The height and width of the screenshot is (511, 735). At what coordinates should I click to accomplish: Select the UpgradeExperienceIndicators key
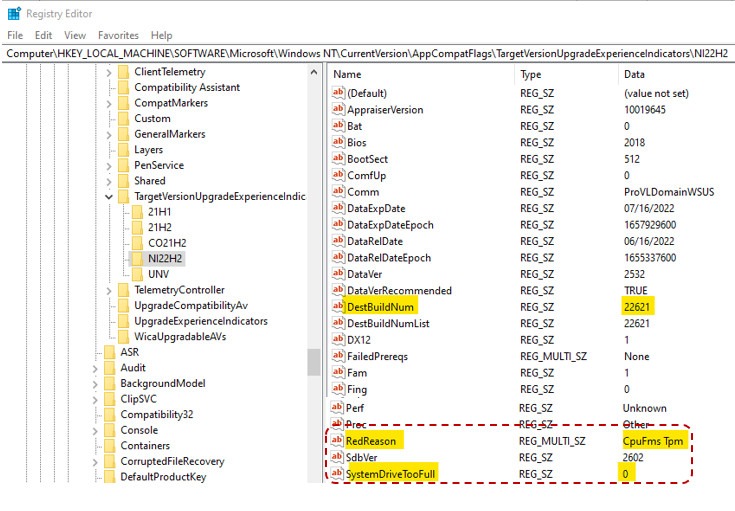(201, 321)
